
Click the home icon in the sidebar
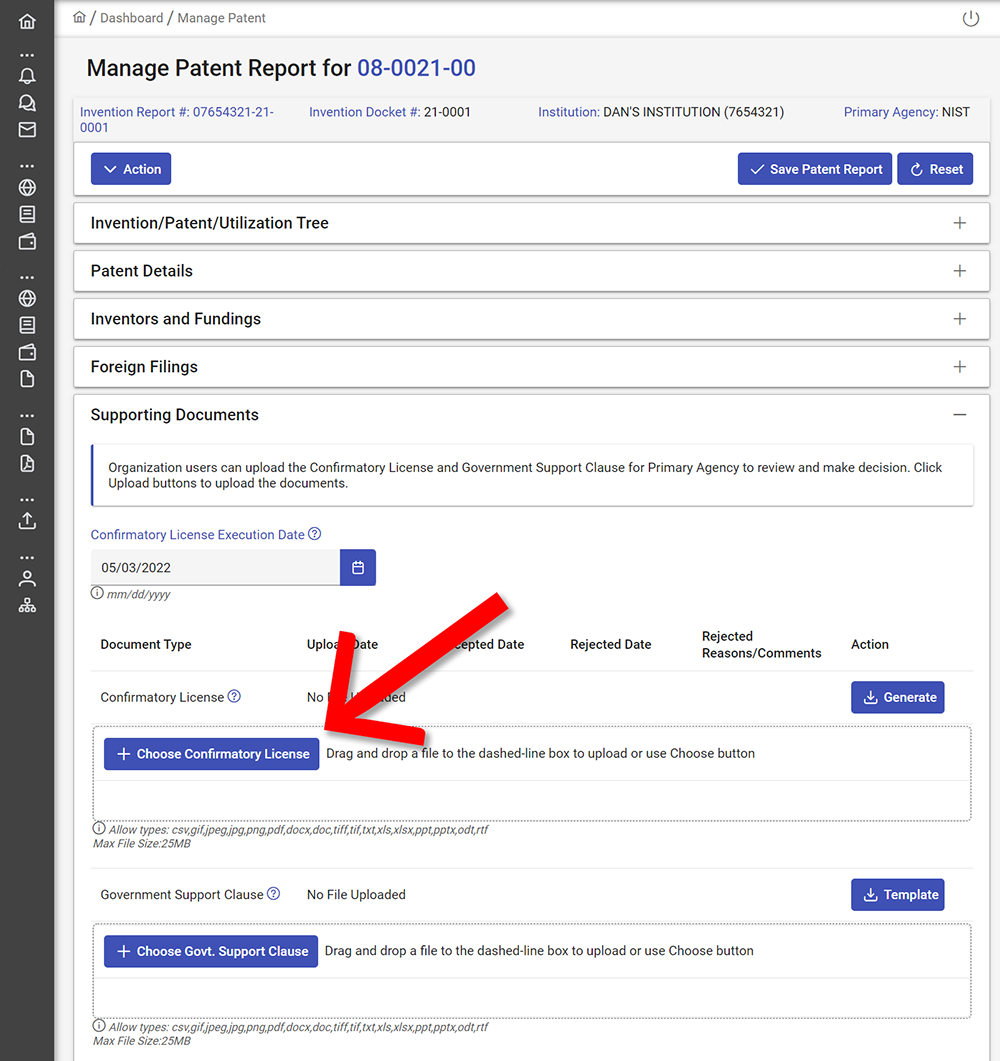point(27,21)
